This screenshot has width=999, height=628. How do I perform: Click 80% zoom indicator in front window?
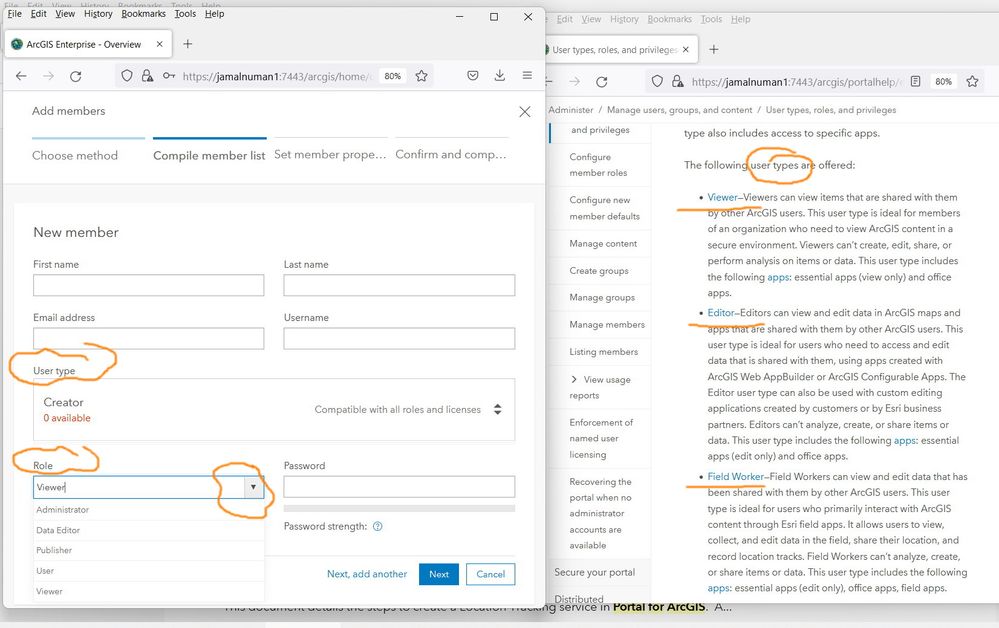(392, 76)
